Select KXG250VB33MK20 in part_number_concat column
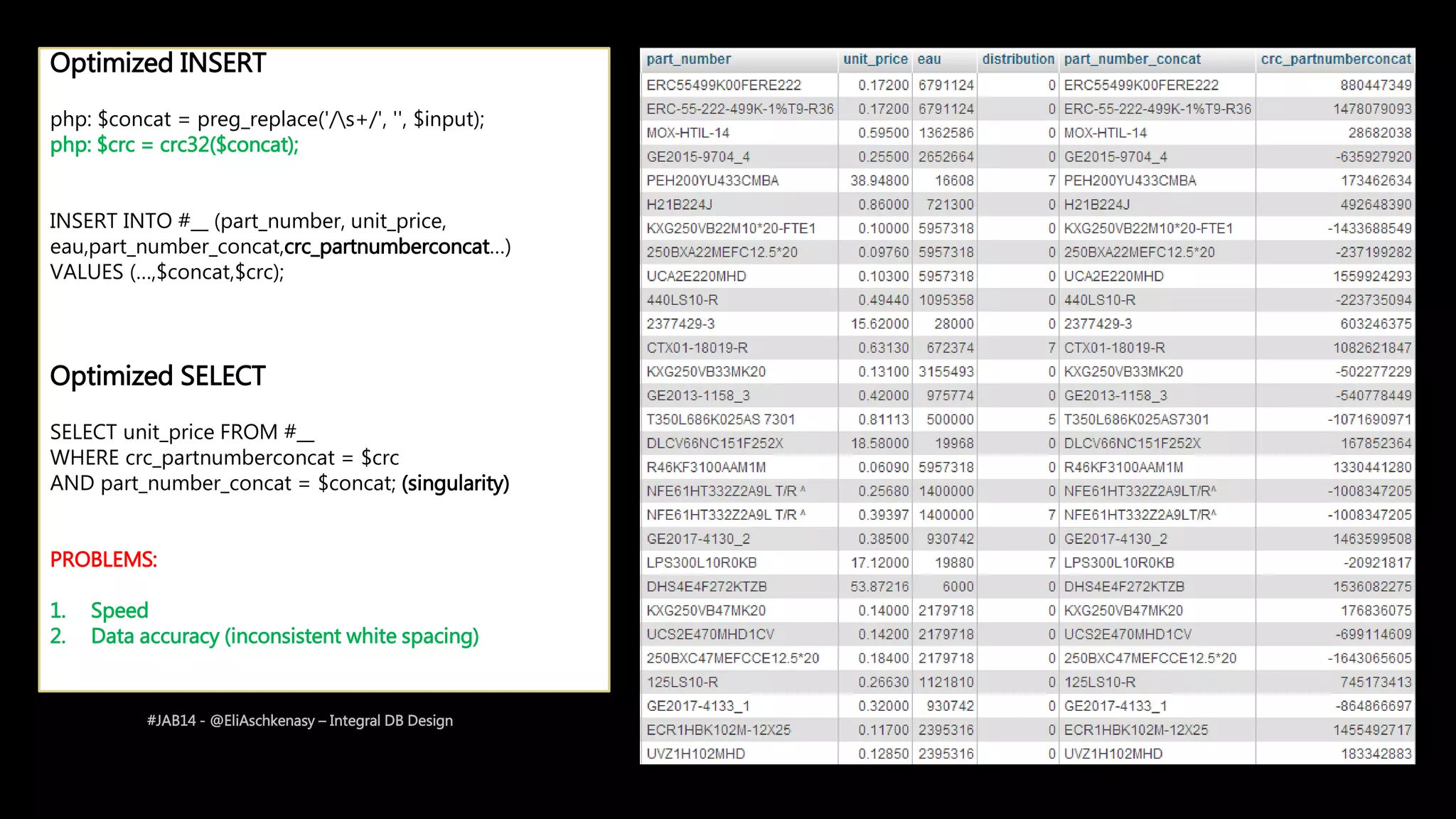Viewport: 1456px width, 819px height. pos(1123,372)
